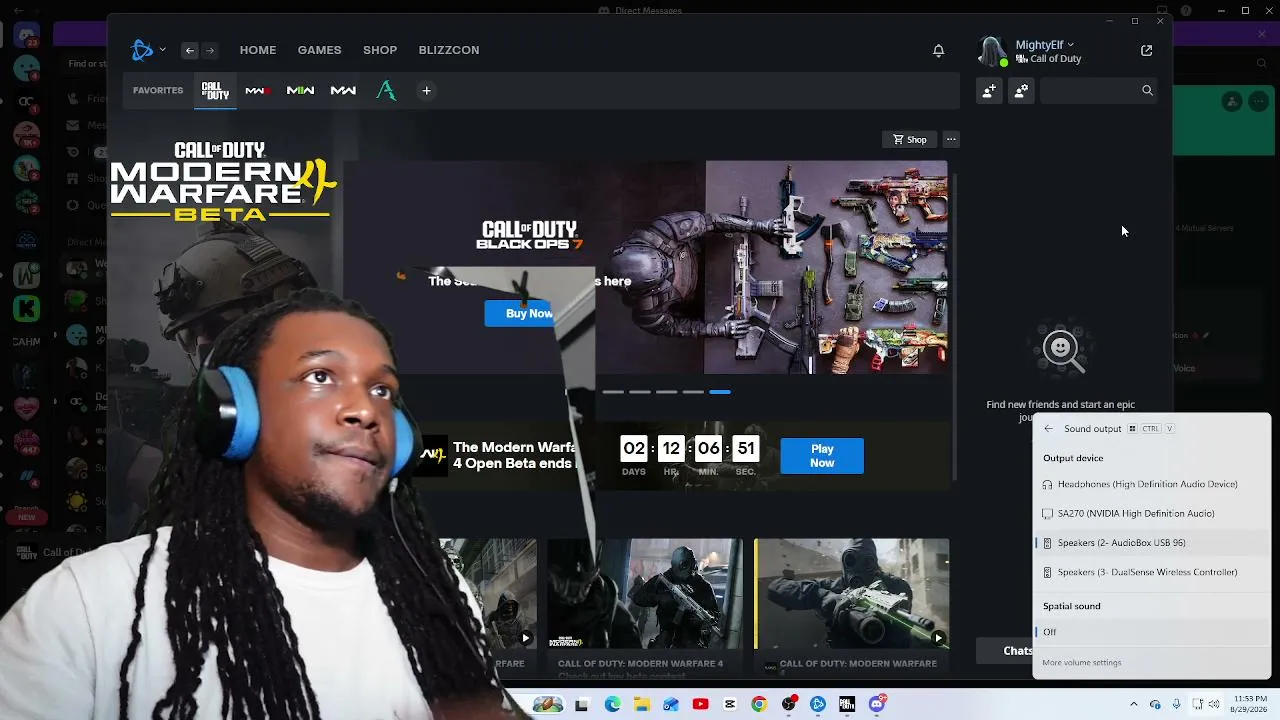The image size is (1280, 720).
Task: Open YouTube app from the taskbar
Action: pyautogui.click(x=700, y=704)
